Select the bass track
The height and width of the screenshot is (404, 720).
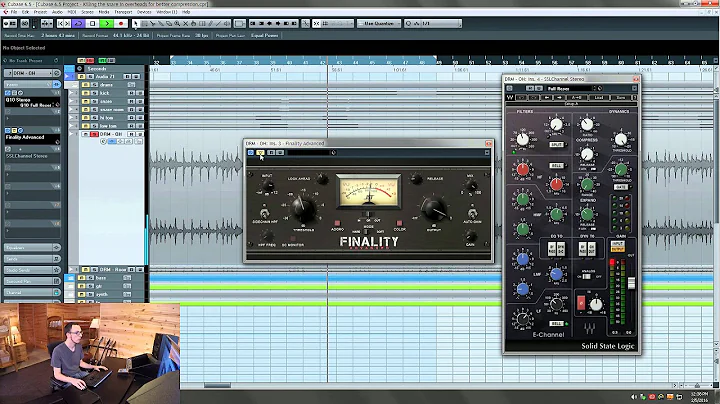(x=101, y=278)
